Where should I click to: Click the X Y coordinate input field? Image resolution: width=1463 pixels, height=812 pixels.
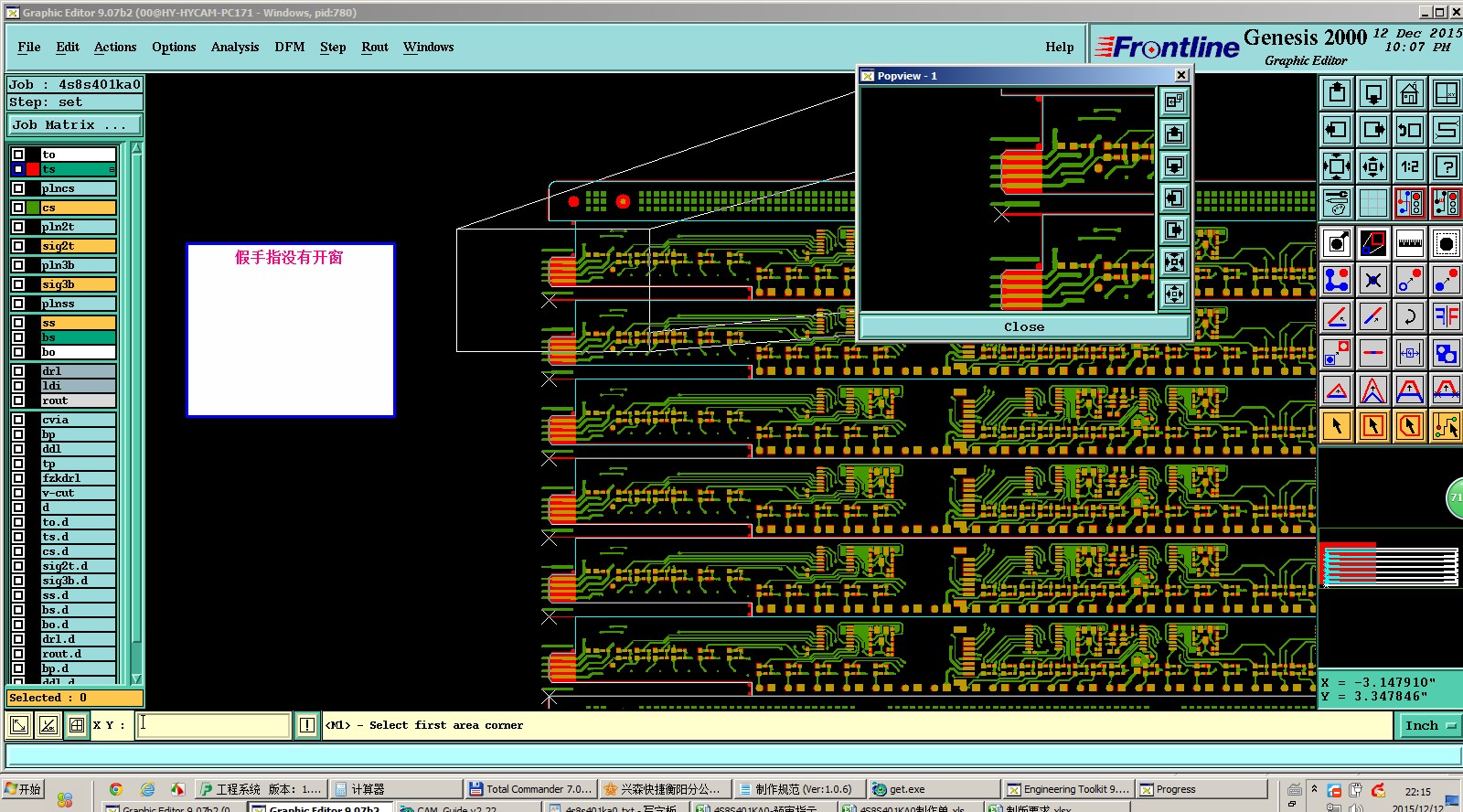(214, 725)
